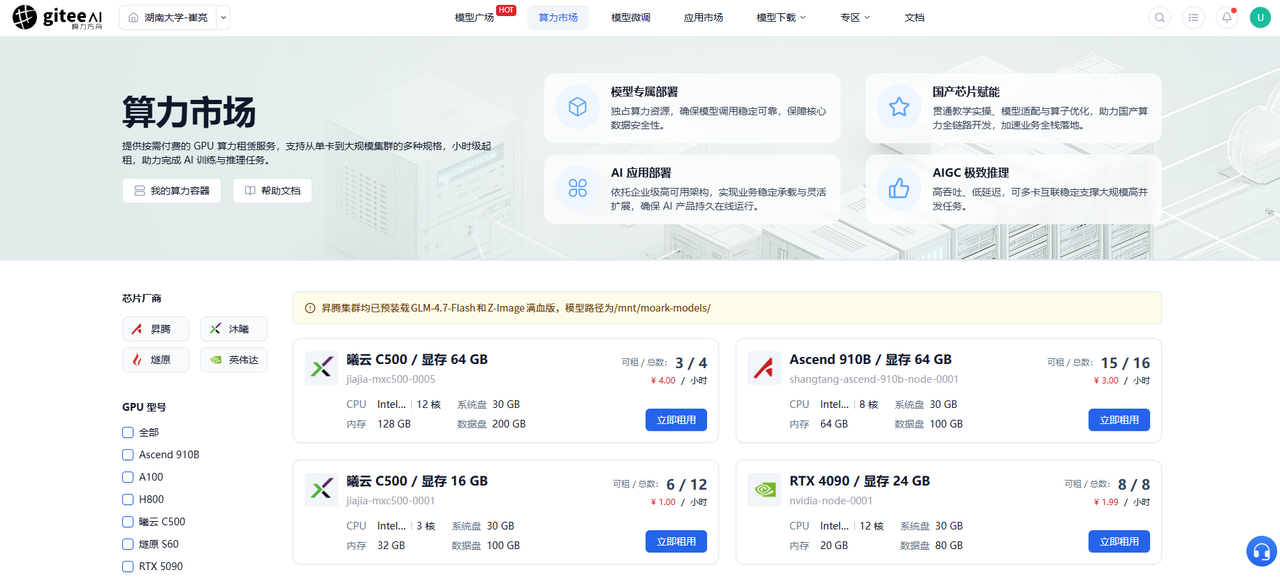Click the notification bell icon
This screenshot has height=577, width=1280.
point(1227,17)
